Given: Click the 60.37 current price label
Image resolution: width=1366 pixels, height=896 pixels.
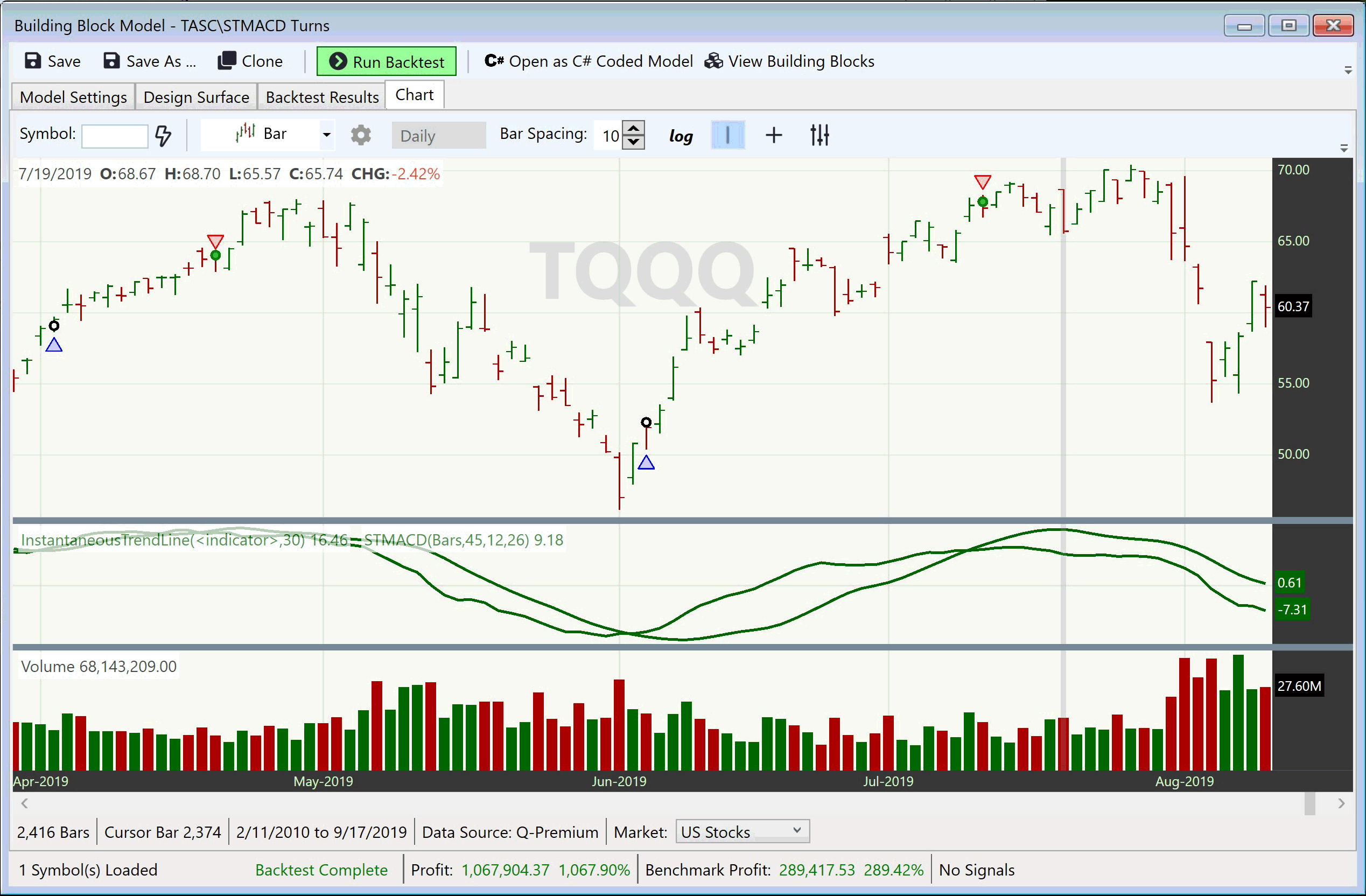Looking at the screenshot, I should (1293, 306).
